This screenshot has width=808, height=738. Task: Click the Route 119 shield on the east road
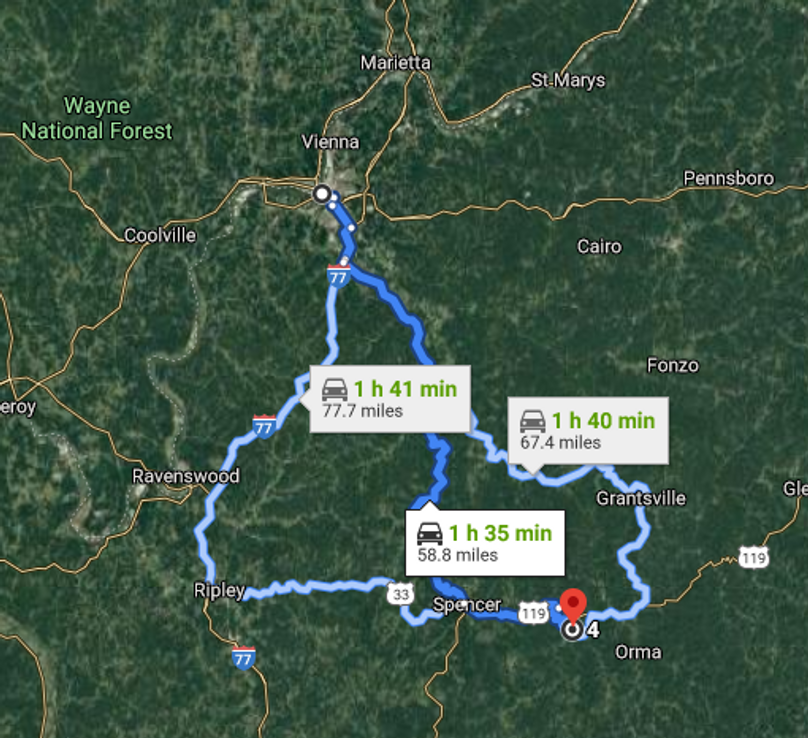click(754, 558)
